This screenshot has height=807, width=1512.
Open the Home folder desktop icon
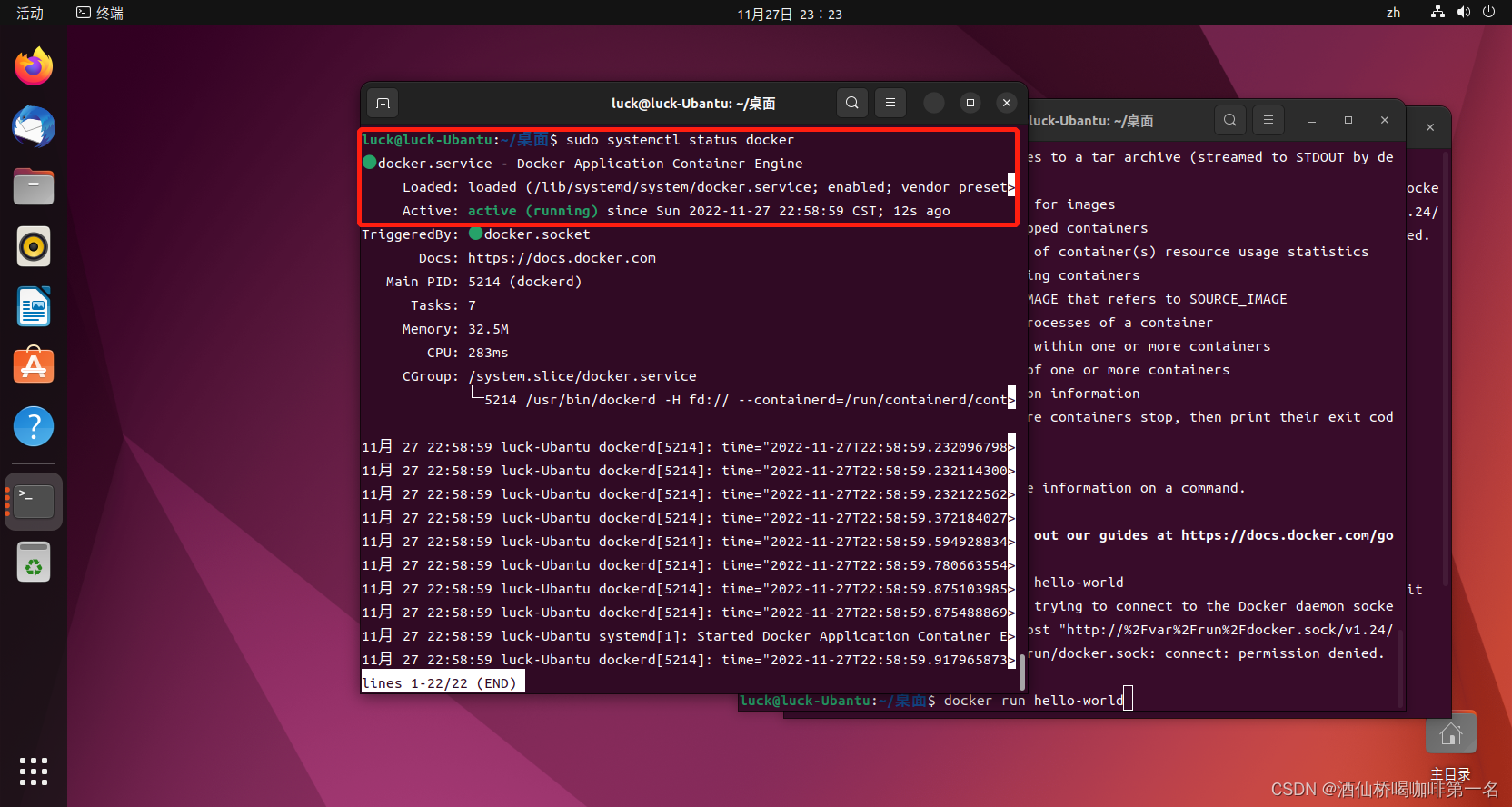tap(1451, 733)
